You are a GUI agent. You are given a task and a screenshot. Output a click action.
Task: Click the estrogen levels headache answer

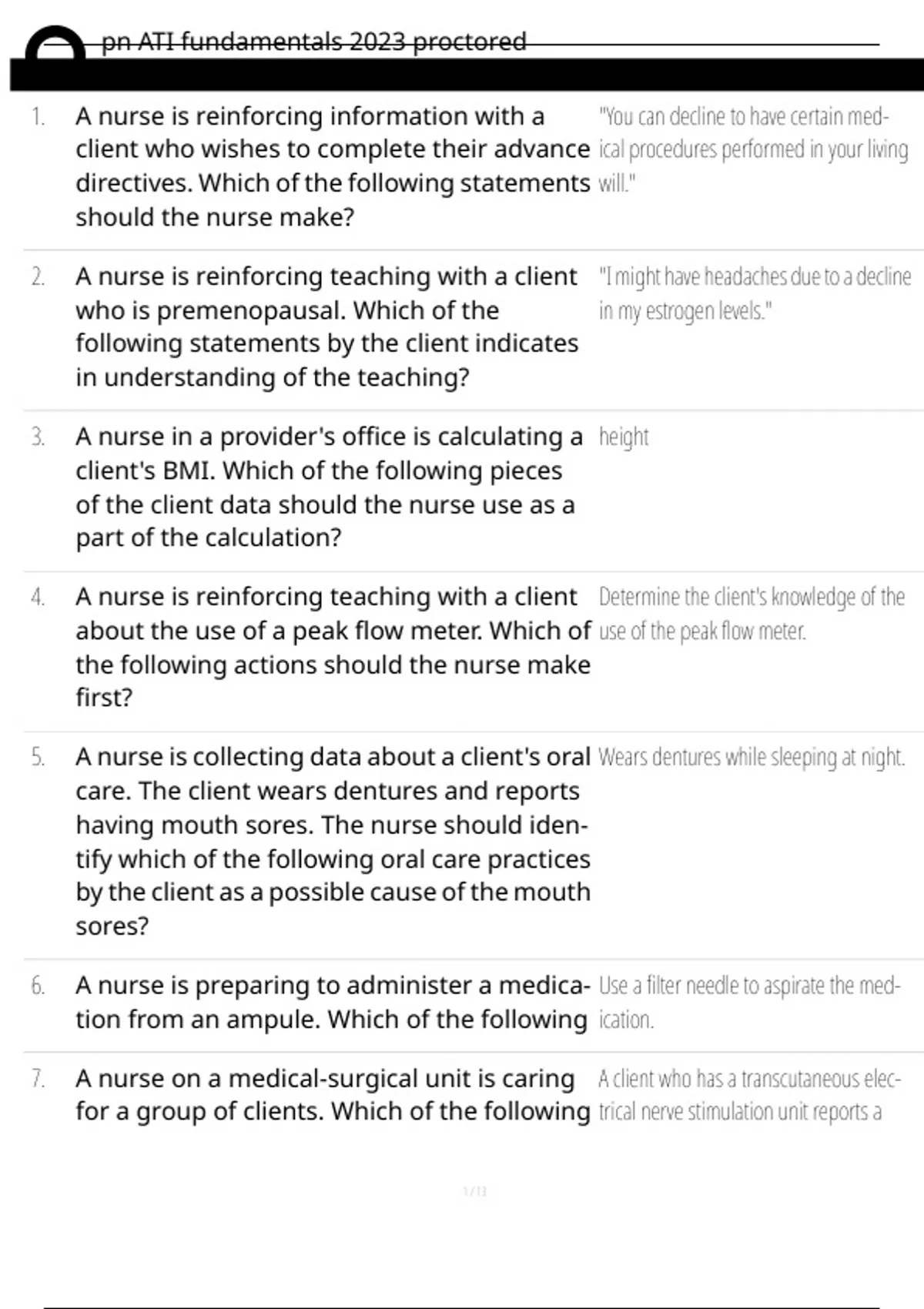(755, 293)
